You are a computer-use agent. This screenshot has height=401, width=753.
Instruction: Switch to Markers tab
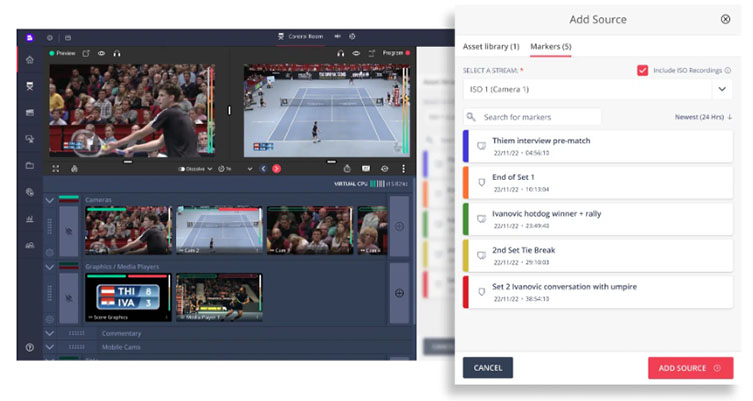[550, 47]
